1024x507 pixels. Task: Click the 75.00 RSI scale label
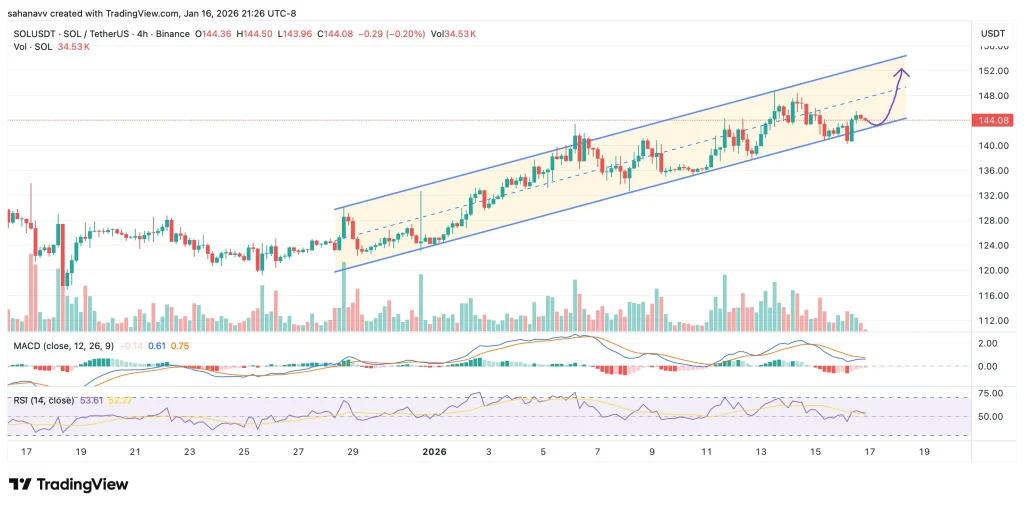click(988, 397)
